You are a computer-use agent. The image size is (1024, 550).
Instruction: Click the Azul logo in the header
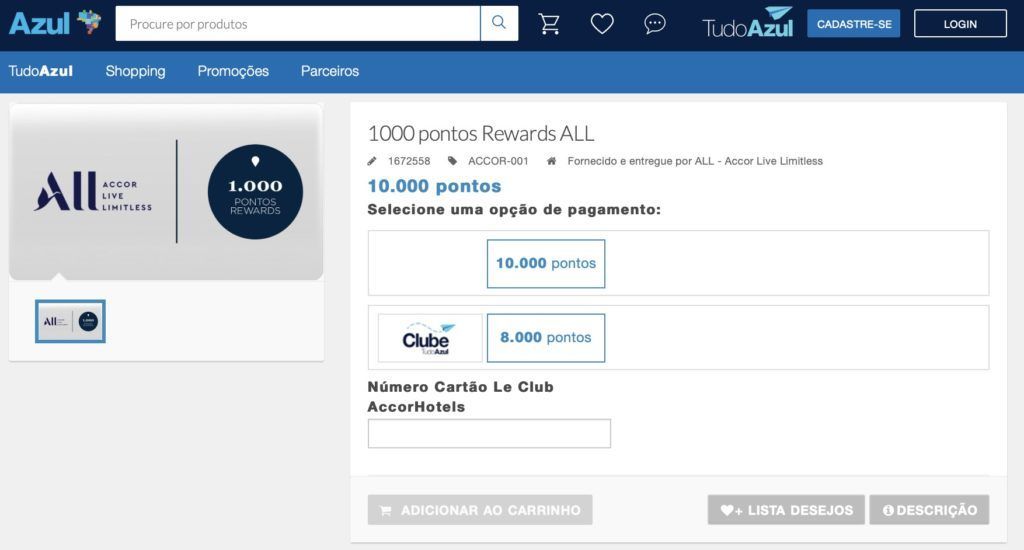[55, 24]
